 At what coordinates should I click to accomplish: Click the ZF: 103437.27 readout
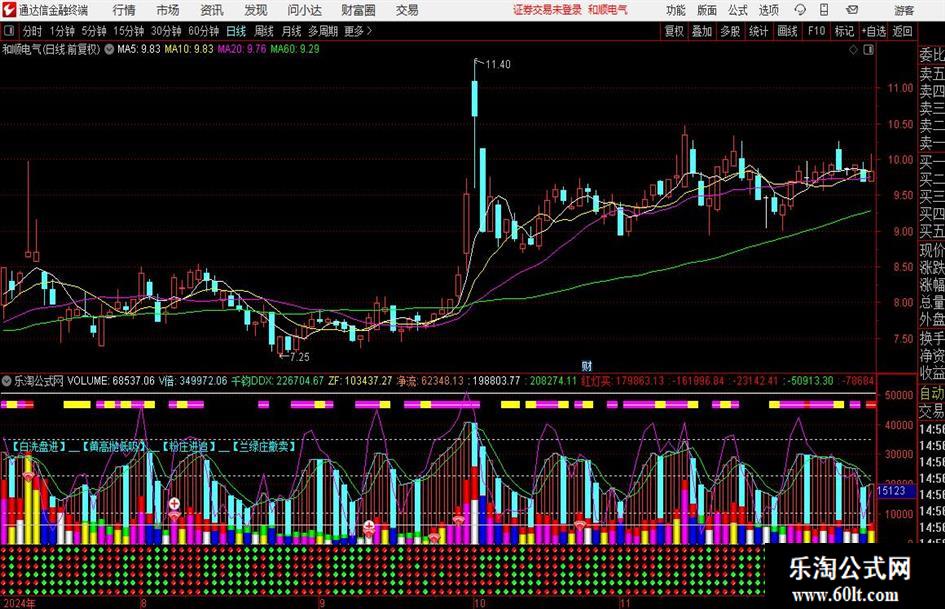(x=360, y=381)
